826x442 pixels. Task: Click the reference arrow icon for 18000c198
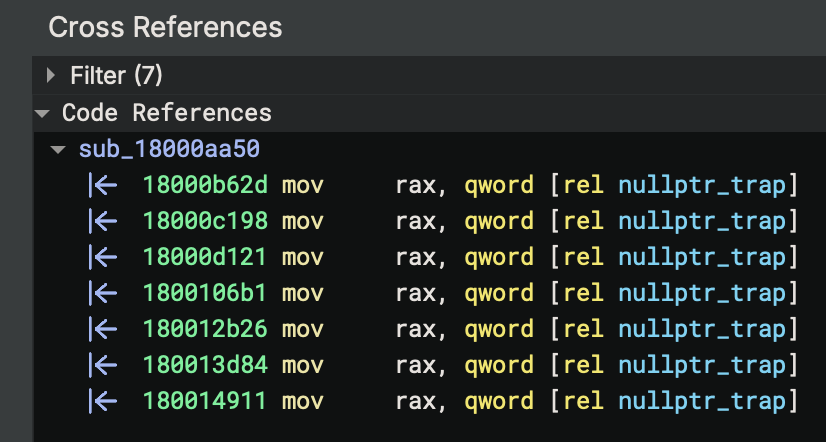pos(103,221)
